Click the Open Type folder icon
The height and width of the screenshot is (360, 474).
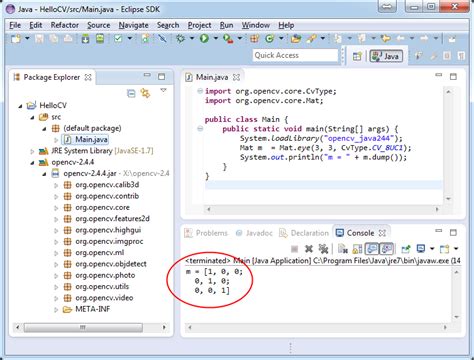pyautogui.click(x=295, y=39)
